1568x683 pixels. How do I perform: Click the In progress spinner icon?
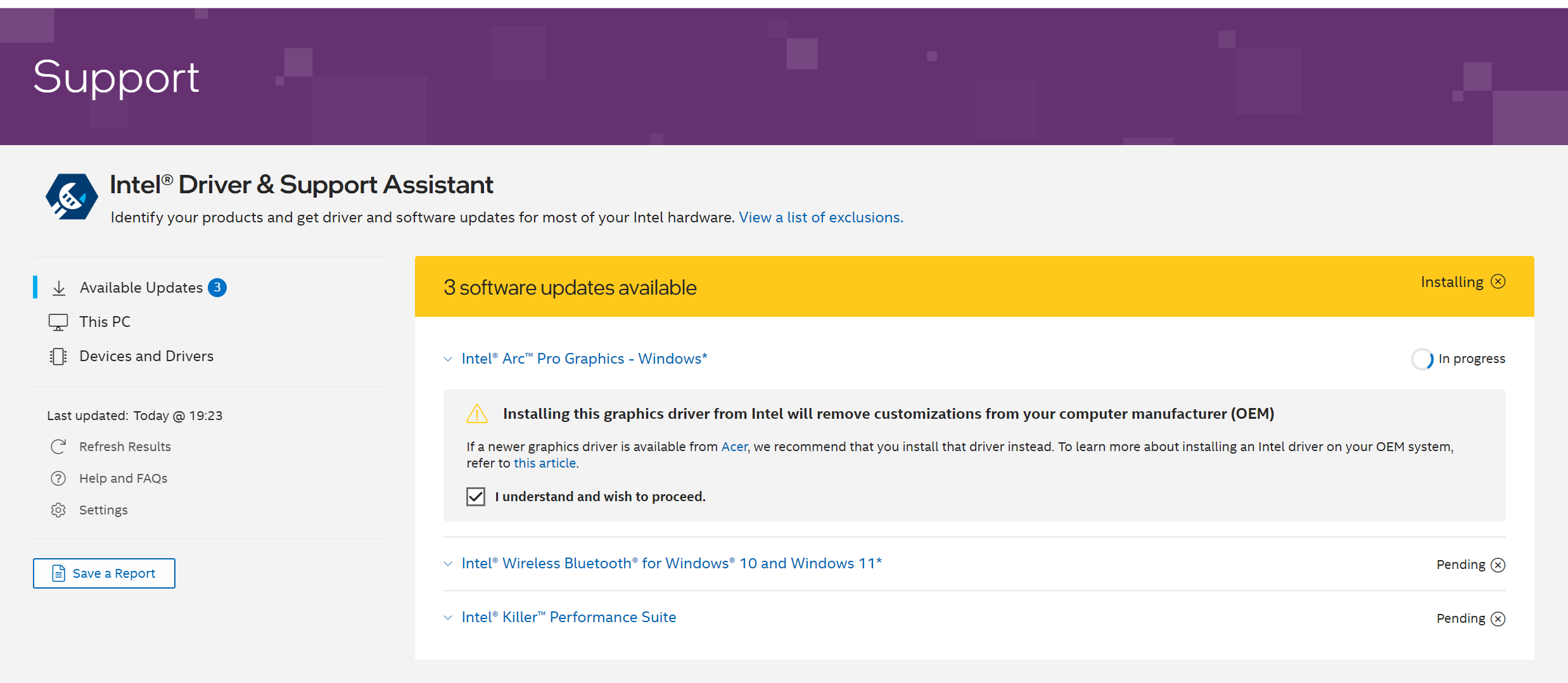(1422, 359)
